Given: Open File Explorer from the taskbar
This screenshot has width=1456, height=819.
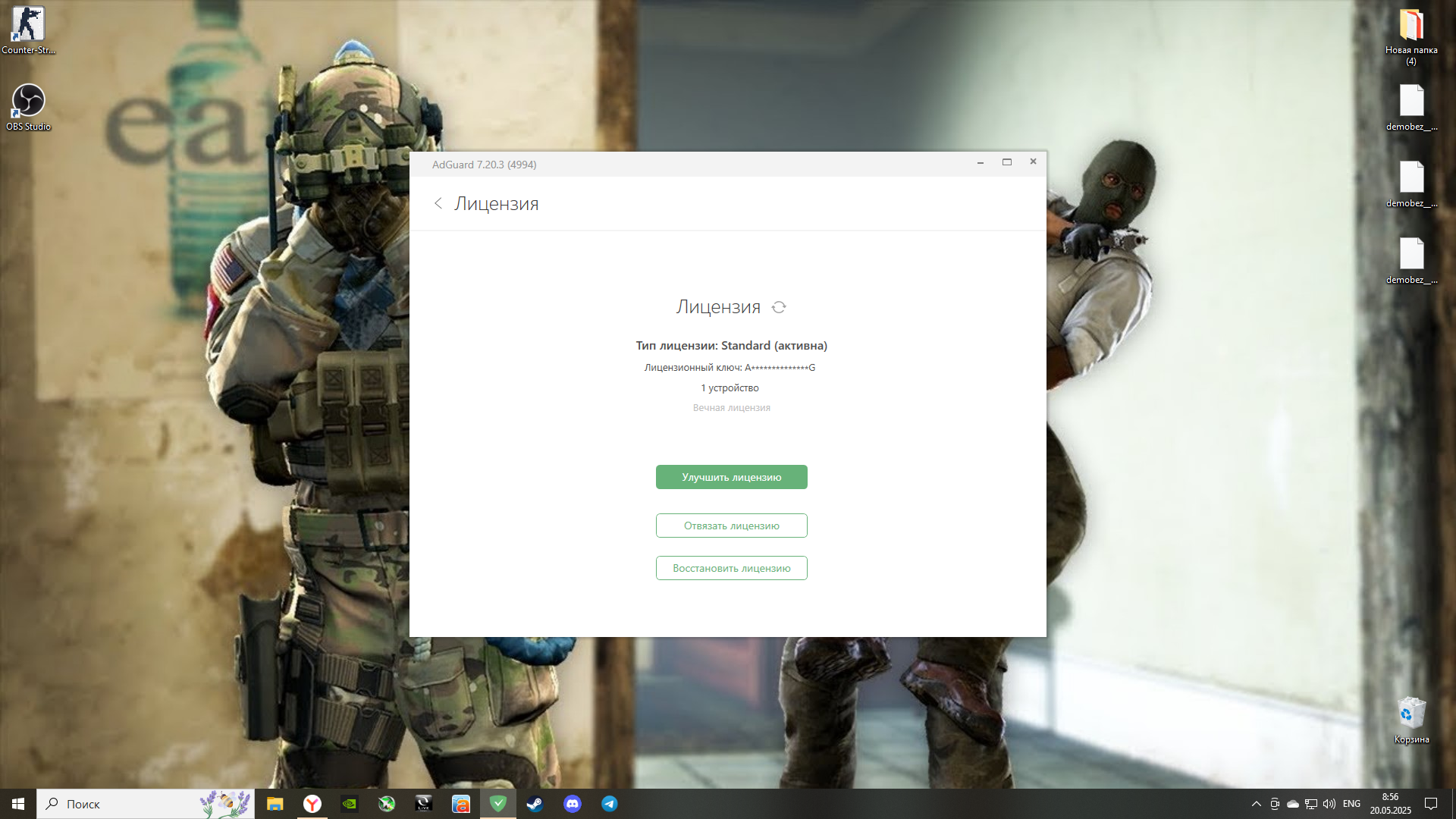Looking at the screenshot, I should pyautogui.click(x=275, y=804).
